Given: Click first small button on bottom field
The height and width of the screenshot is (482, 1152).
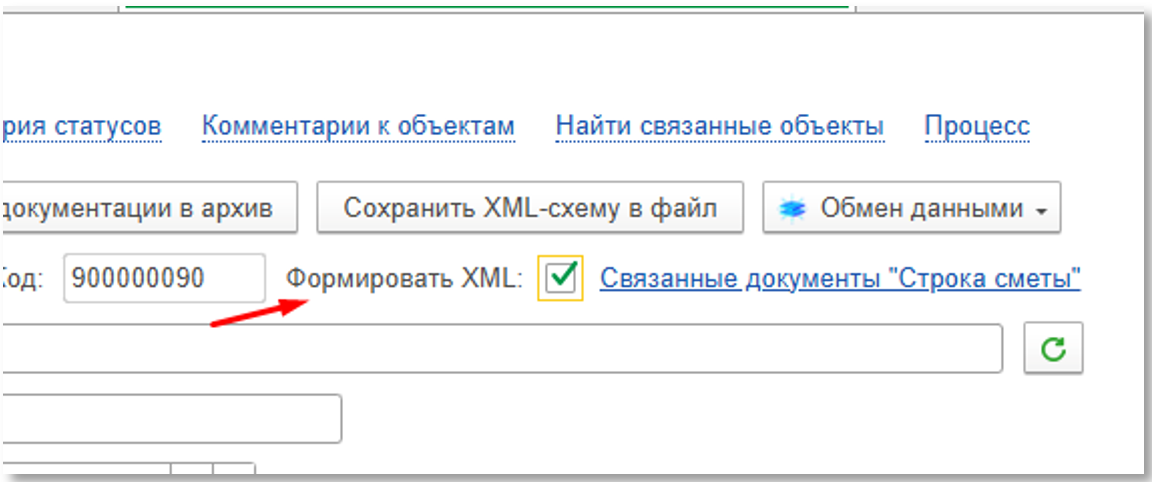Looking at the screenshot, I should click(192, 470).
